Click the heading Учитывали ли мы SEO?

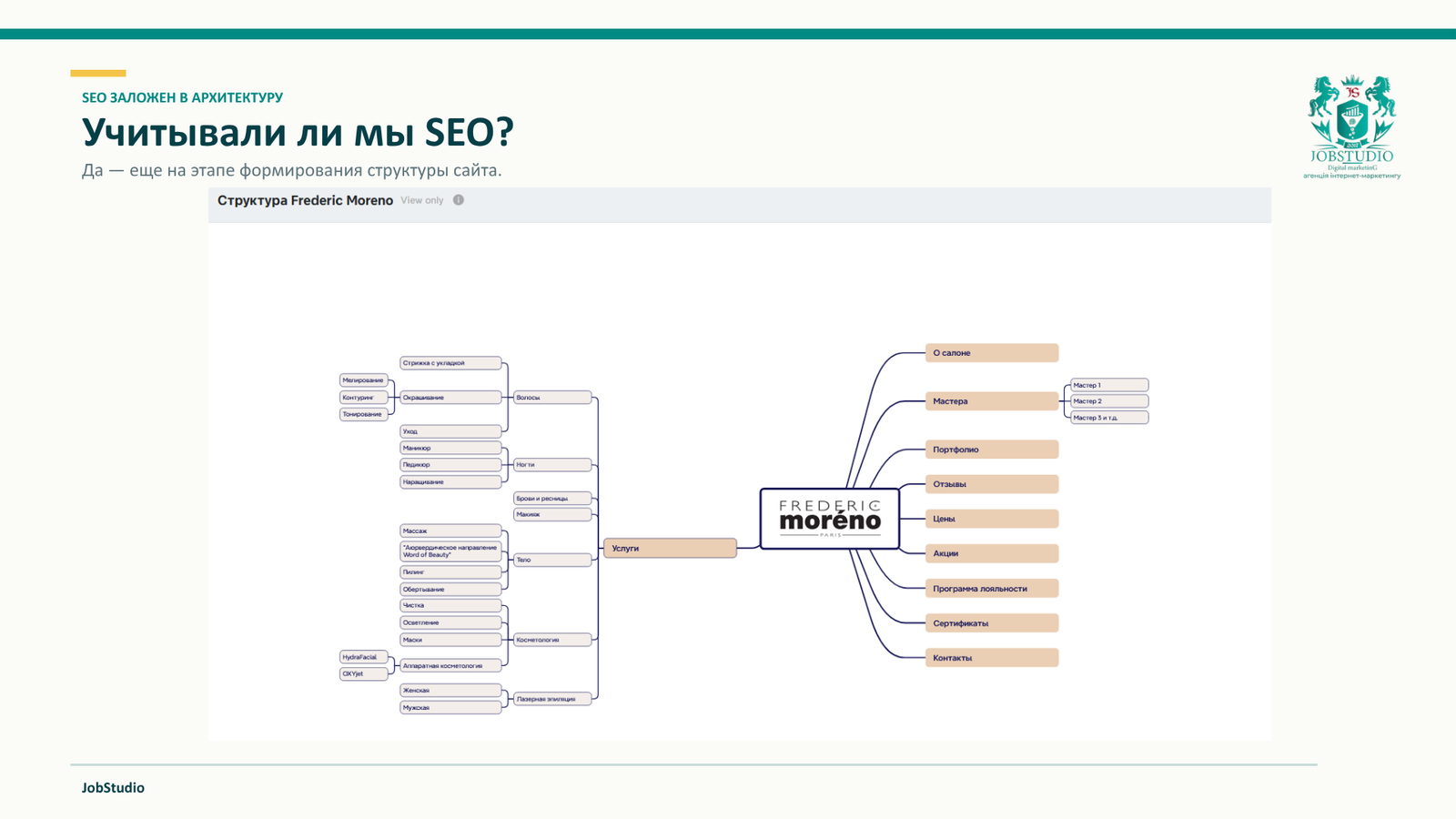coord(298,132)
